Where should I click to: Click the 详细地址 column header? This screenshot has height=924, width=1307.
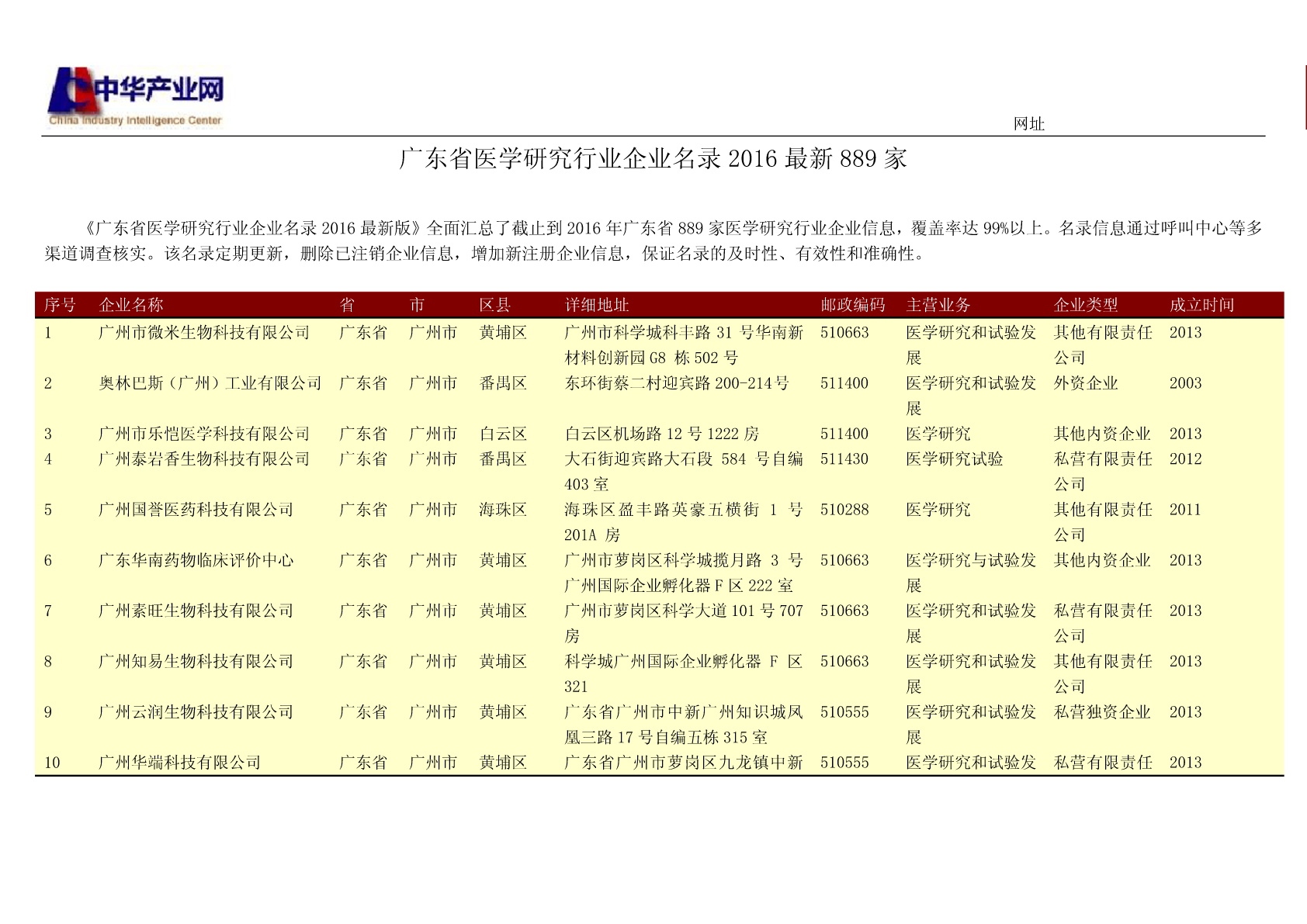coord(597,305)
